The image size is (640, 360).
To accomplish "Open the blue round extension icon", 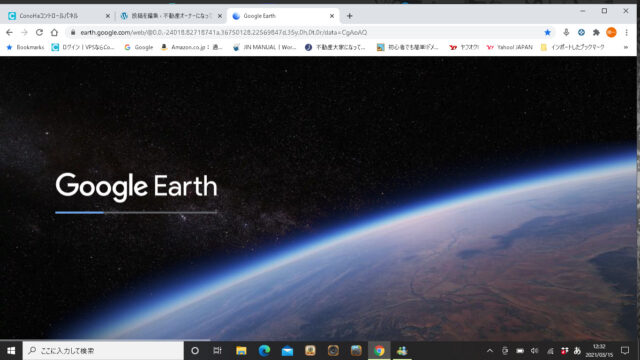I will (x=581, y=32).
